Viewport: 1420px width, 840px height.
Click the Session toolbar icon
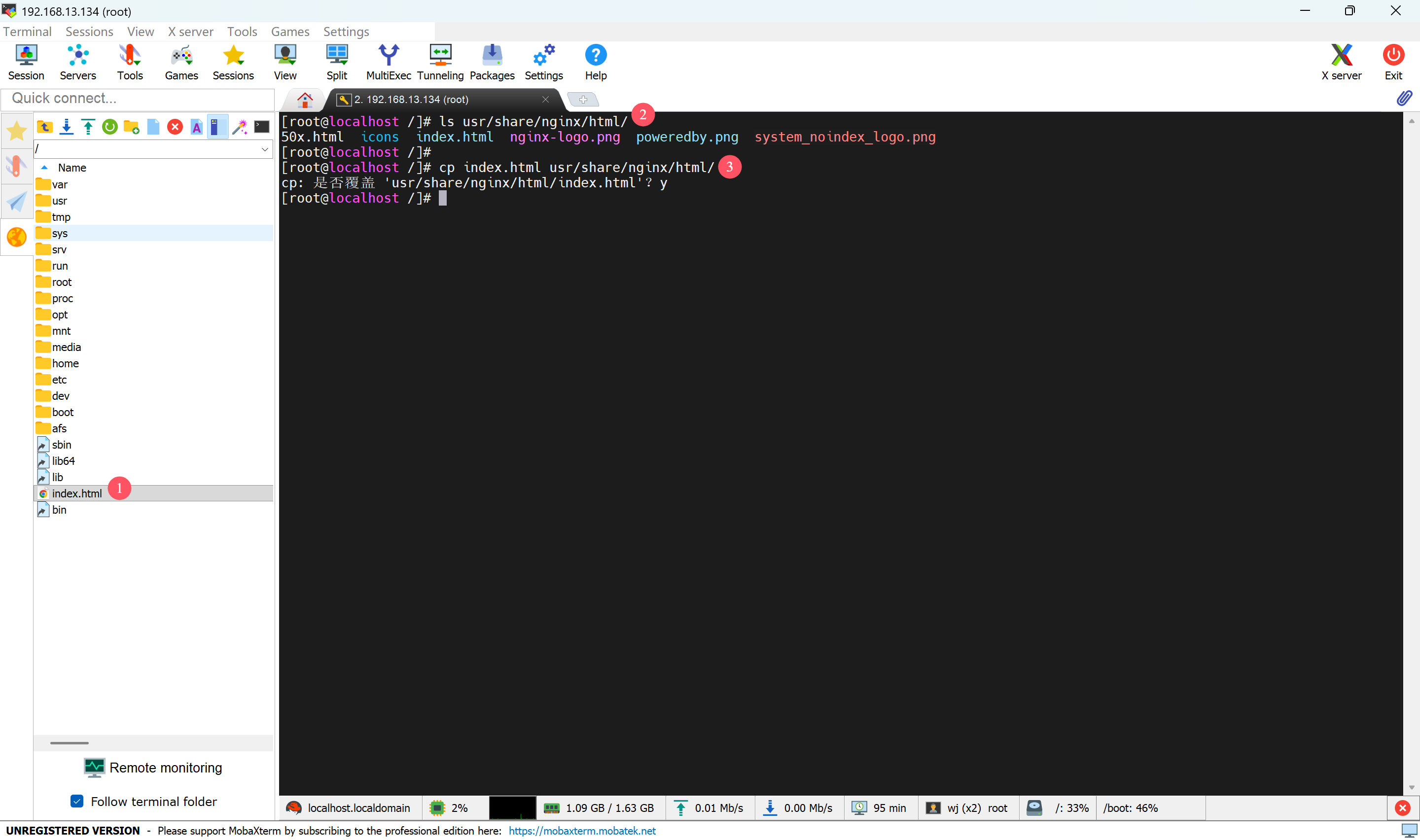coord(26,62)
